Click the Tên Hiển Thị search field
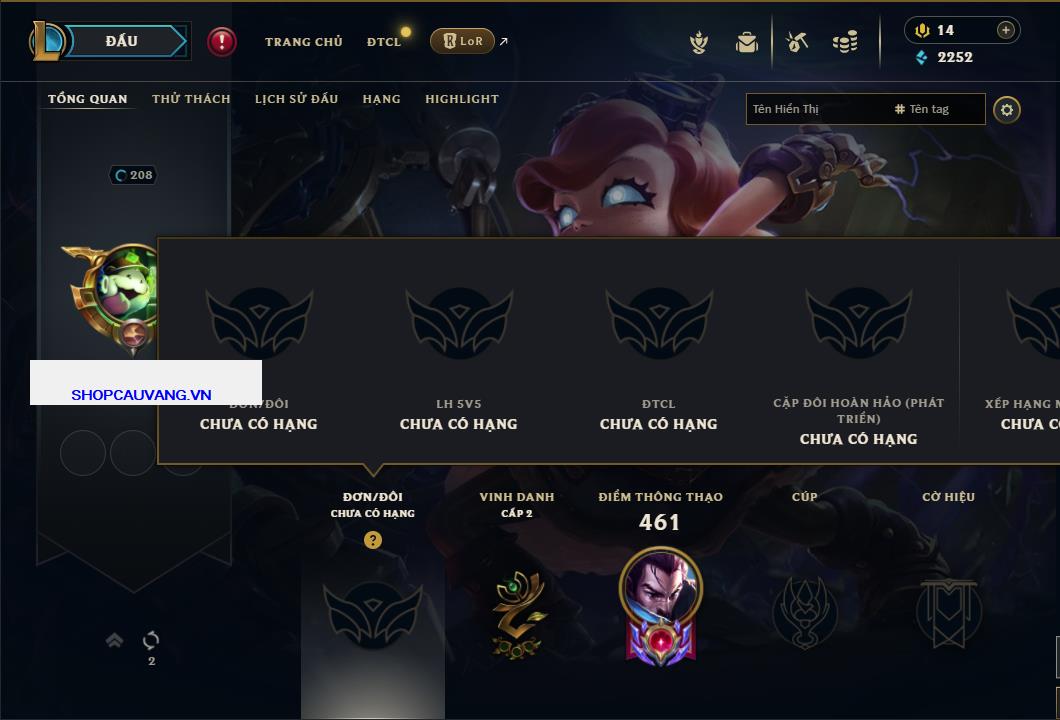The width and height of the screenshot is (1060, 720). coord(817,109)
